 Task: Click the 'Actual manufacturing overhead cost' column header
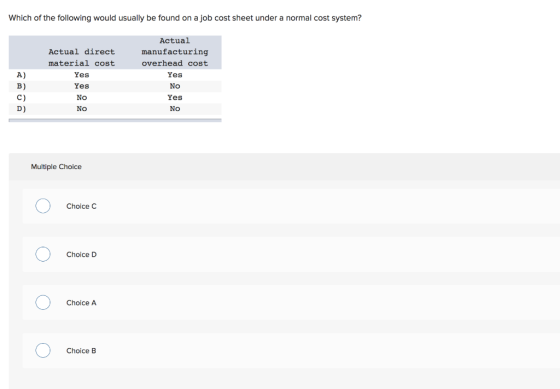[175, 52]
